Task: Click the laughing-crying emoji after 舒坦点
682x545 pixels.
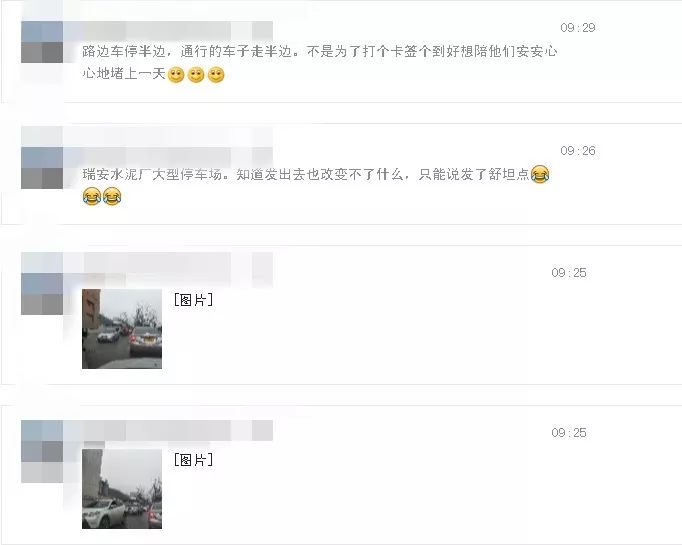Action: (540, 174)
